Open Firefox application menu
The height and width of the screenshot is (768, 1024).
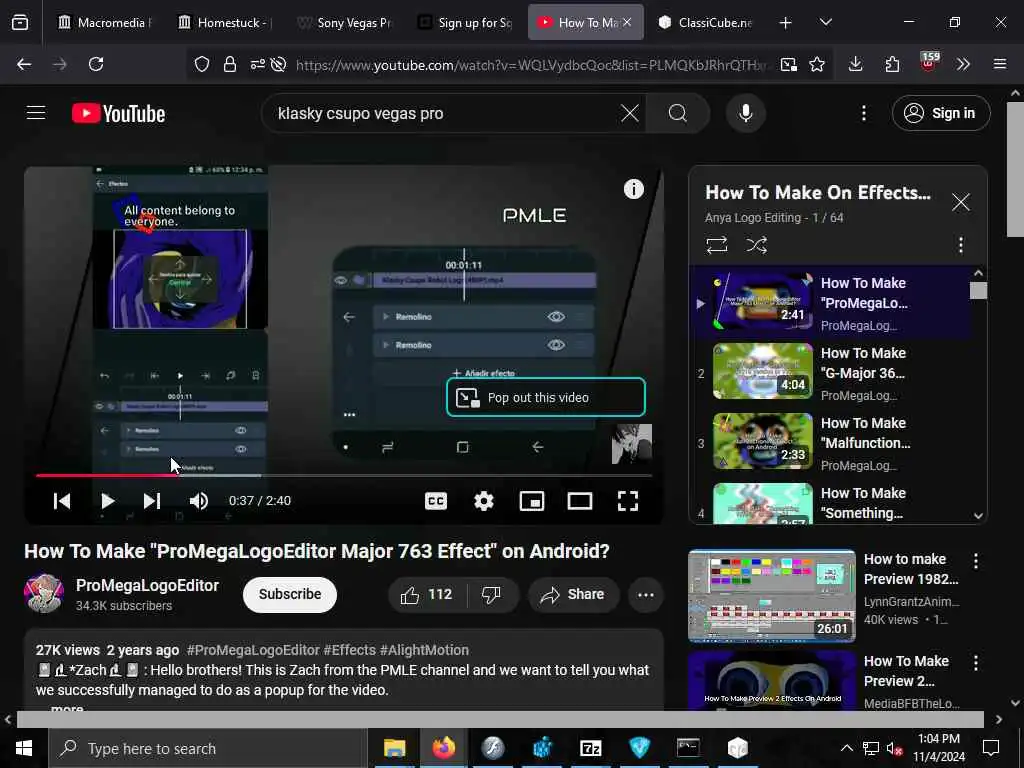coord(999,64)
